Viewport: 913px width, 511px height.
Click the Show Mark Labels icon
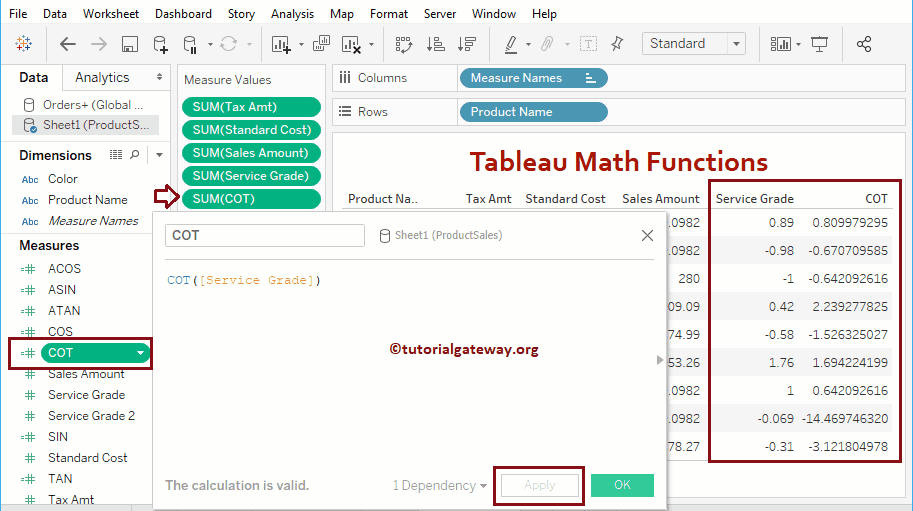click(x=588, y=44)
